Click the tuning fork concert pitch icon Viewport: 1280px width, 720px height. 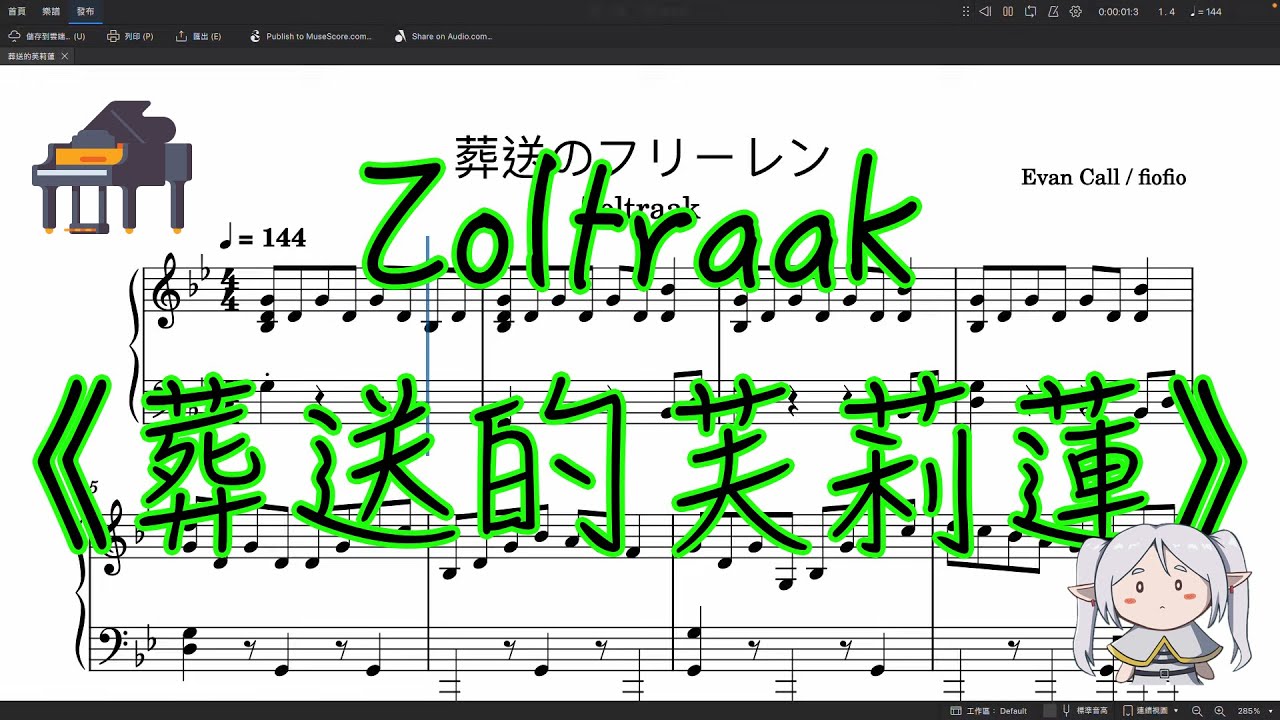pos(1067,711)
